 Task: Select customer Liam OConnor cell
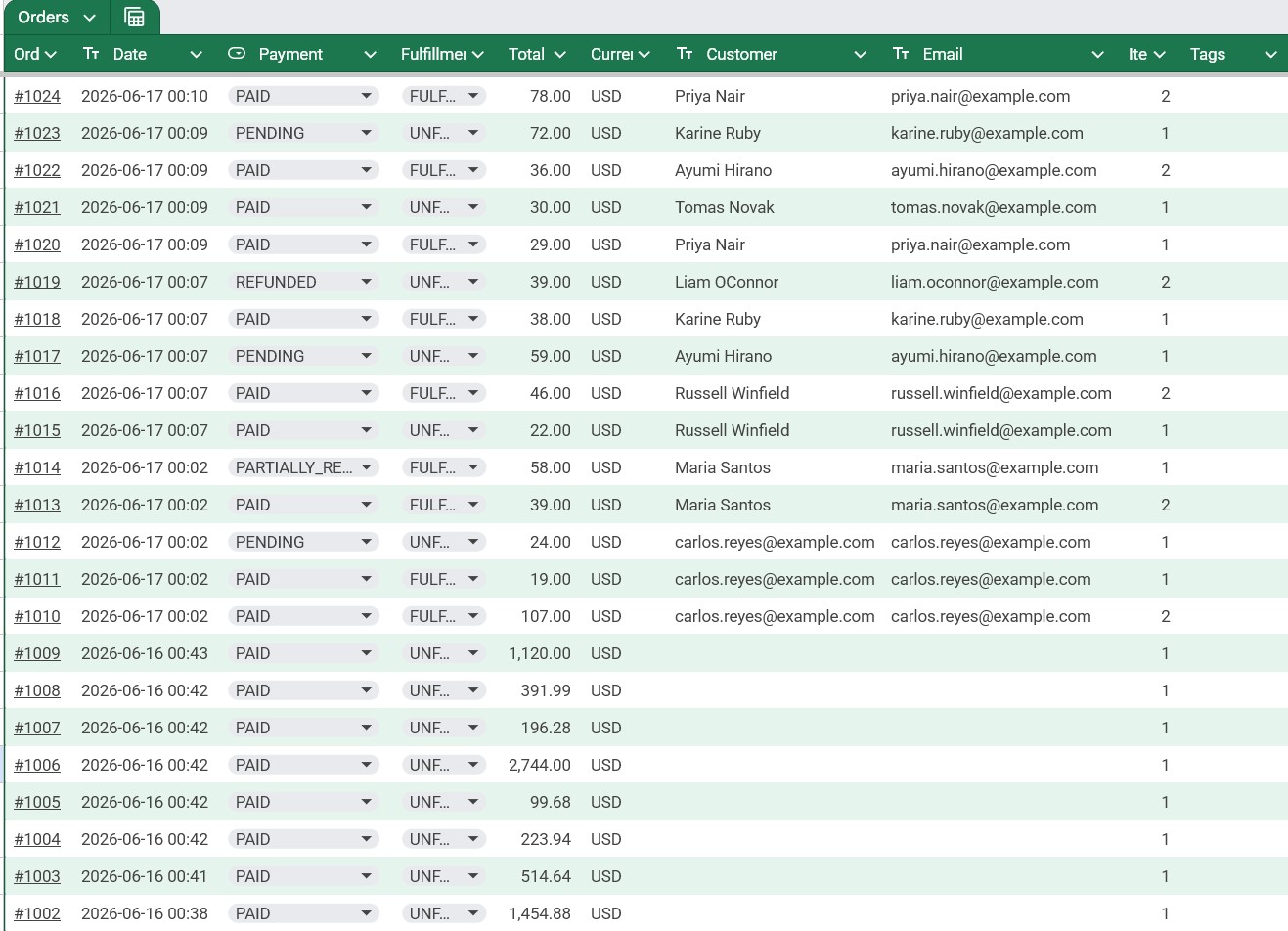pos(727,282)
